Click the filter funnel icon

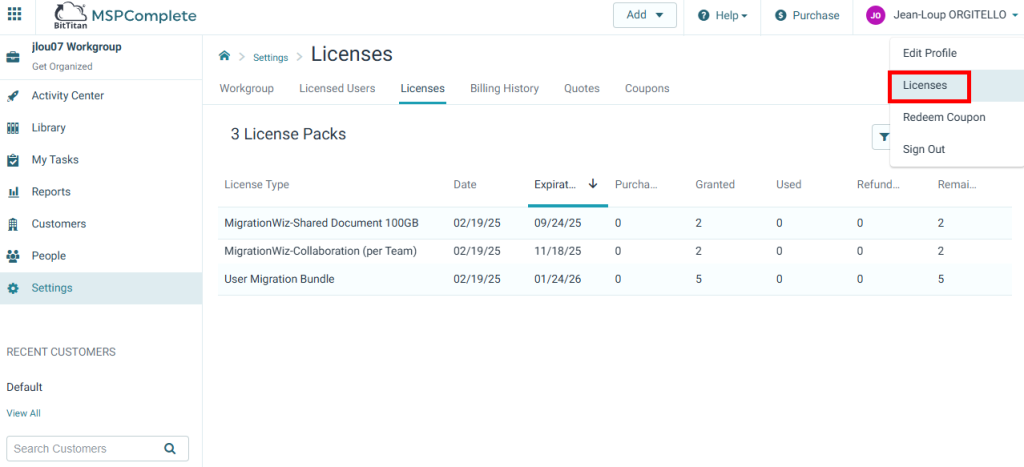[x=884, y=137]
